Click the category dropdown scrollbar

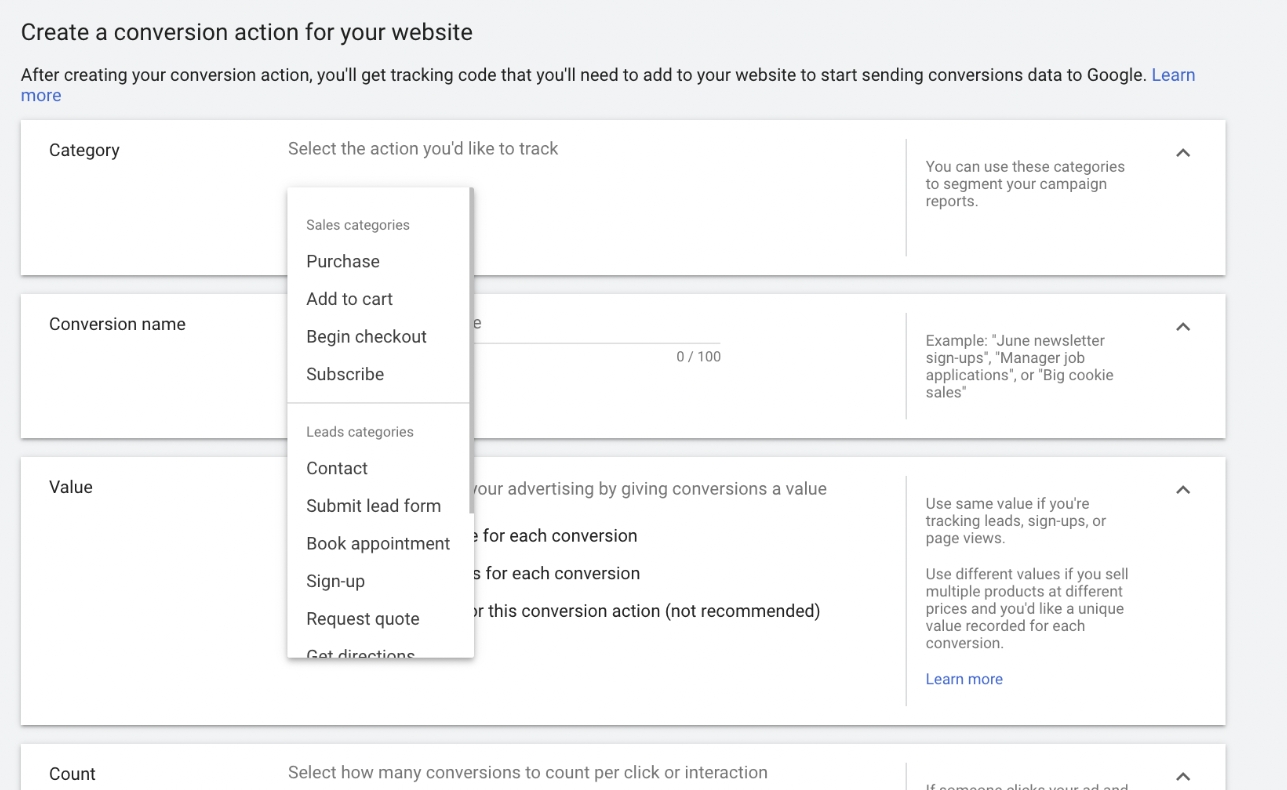(x=471, y=350)
